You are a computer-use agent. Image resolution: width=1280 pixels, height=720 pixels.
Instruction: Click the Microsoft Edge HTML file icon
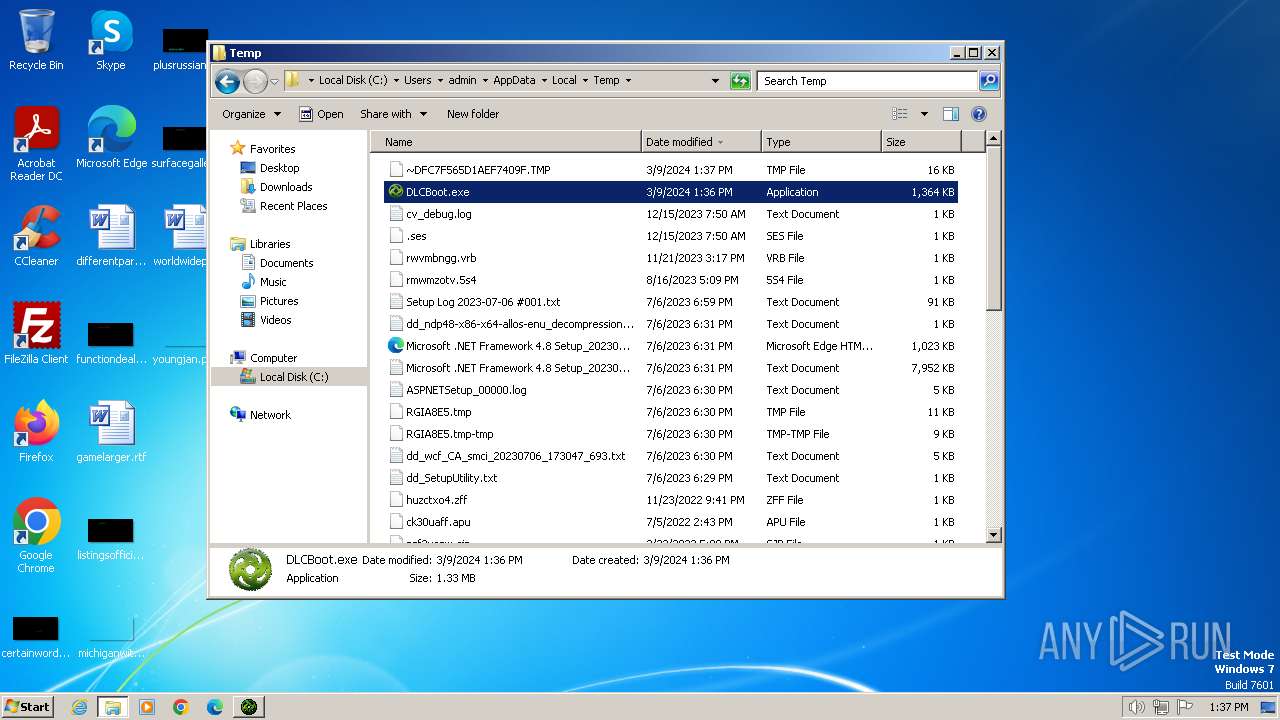[396, 346]
